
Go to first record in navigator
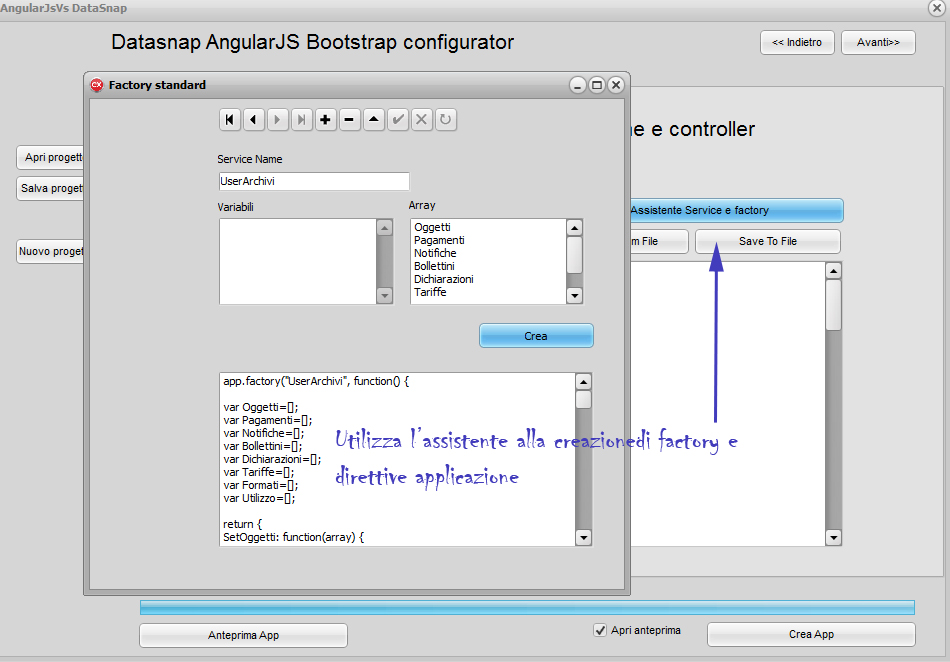(230, 120)
